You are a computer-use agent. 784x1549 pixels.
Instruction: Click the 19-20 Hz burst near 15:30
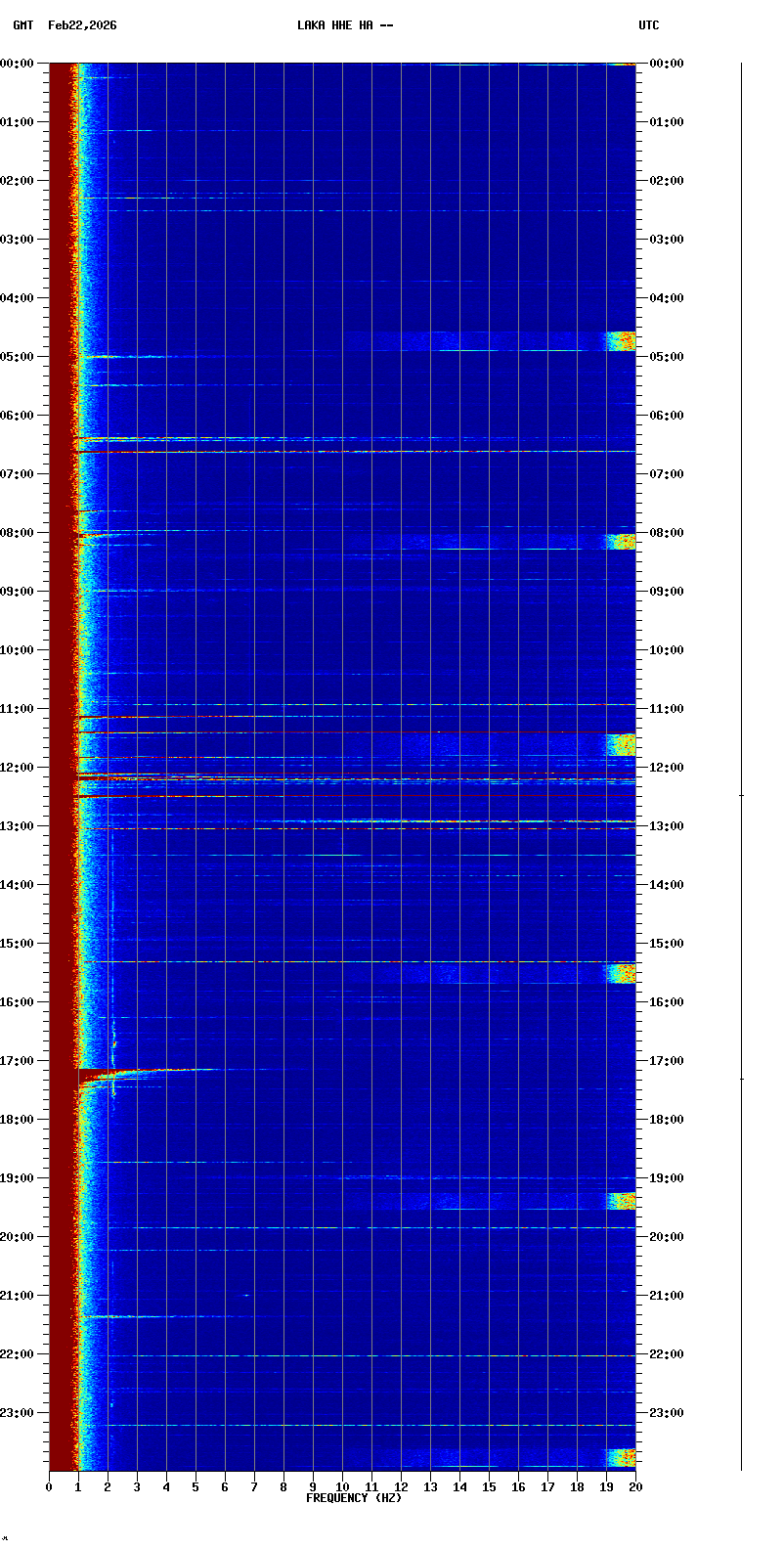621,973
